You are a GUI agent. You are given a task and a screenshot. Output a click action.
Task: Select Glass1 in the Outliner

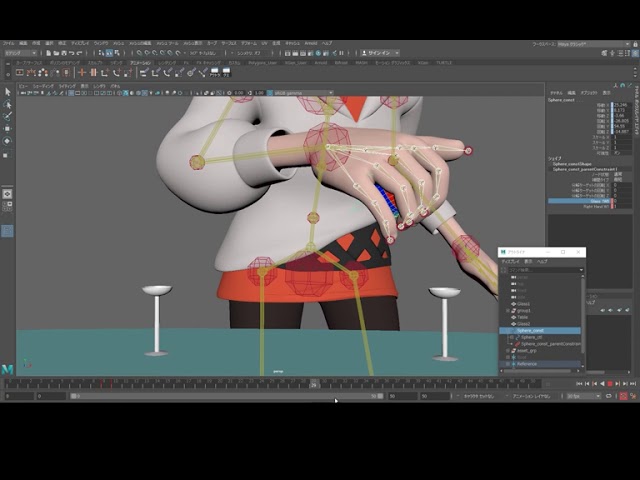click(x=524, y=304)
